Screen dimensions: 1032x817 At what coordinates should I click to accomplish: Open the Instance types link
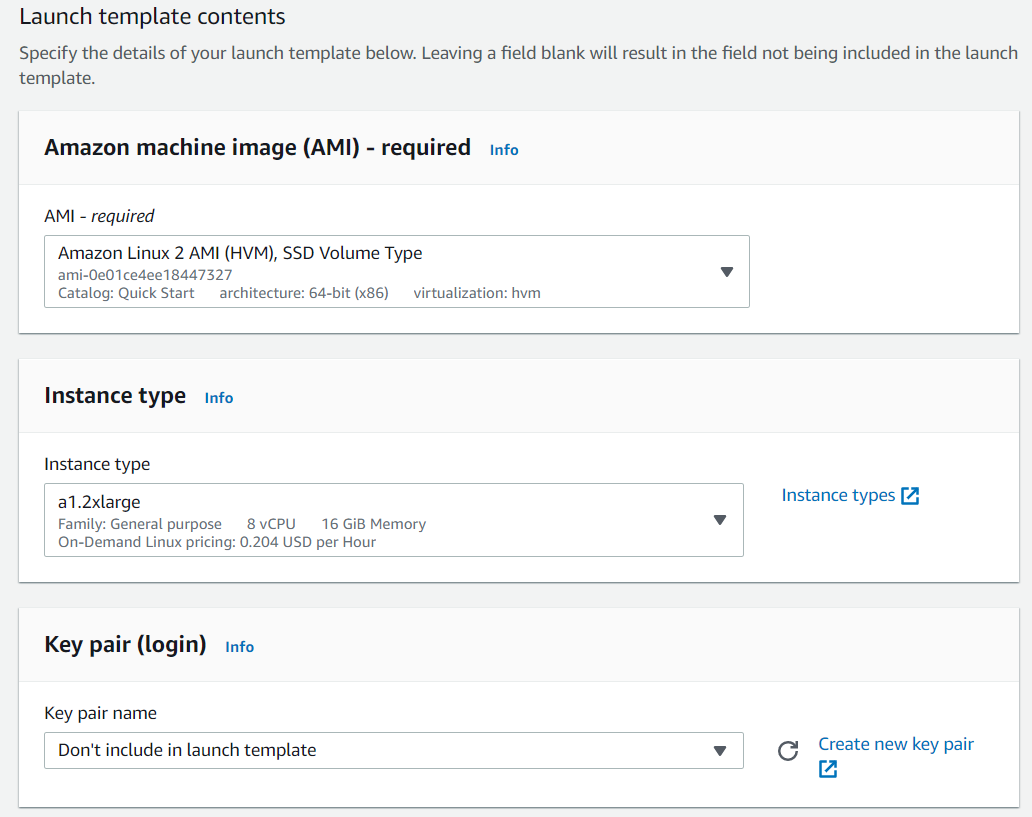[838, 495]
